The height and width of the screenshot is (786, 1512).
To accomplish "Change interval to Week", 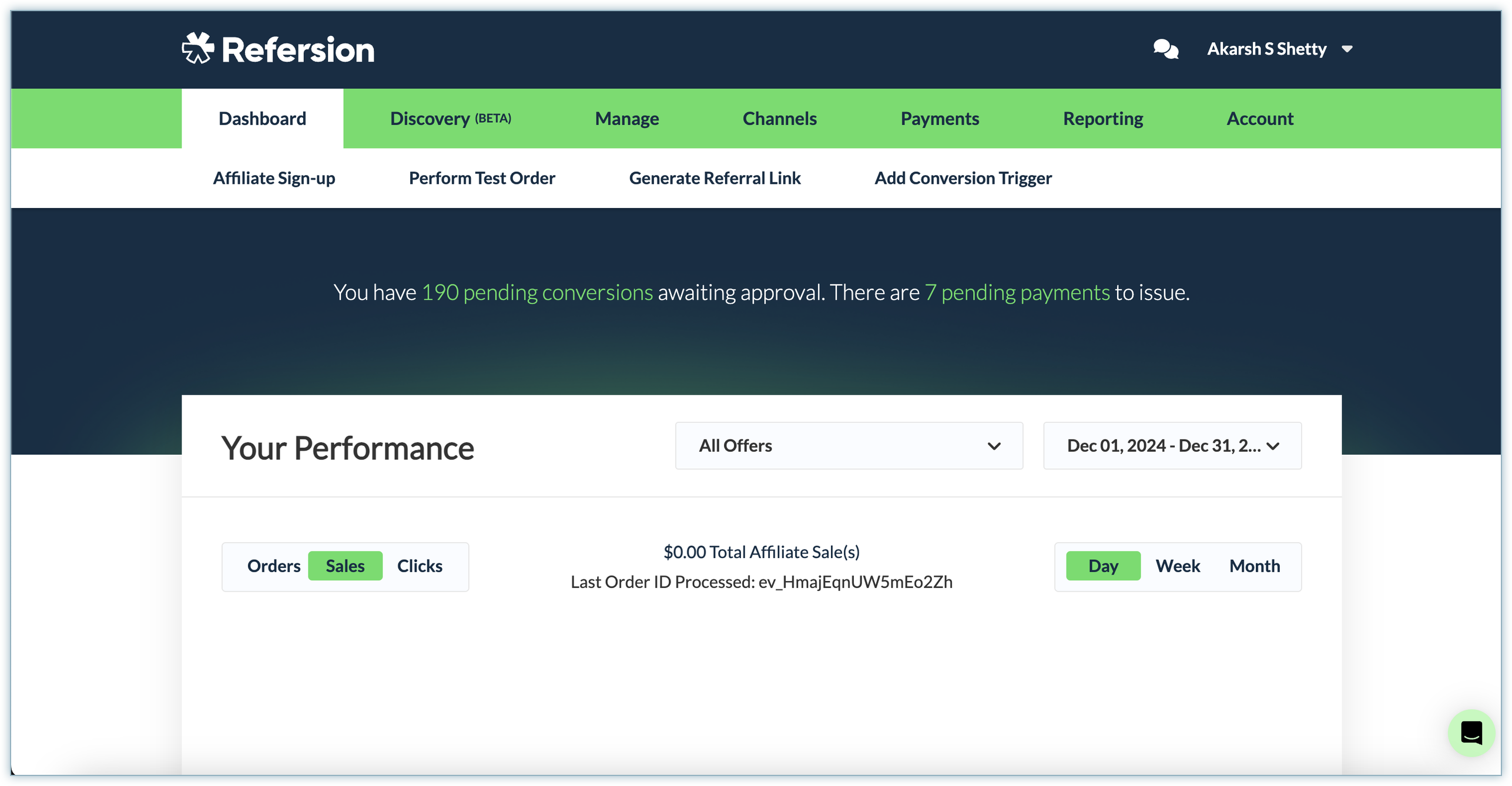I will click(1178, 566).
